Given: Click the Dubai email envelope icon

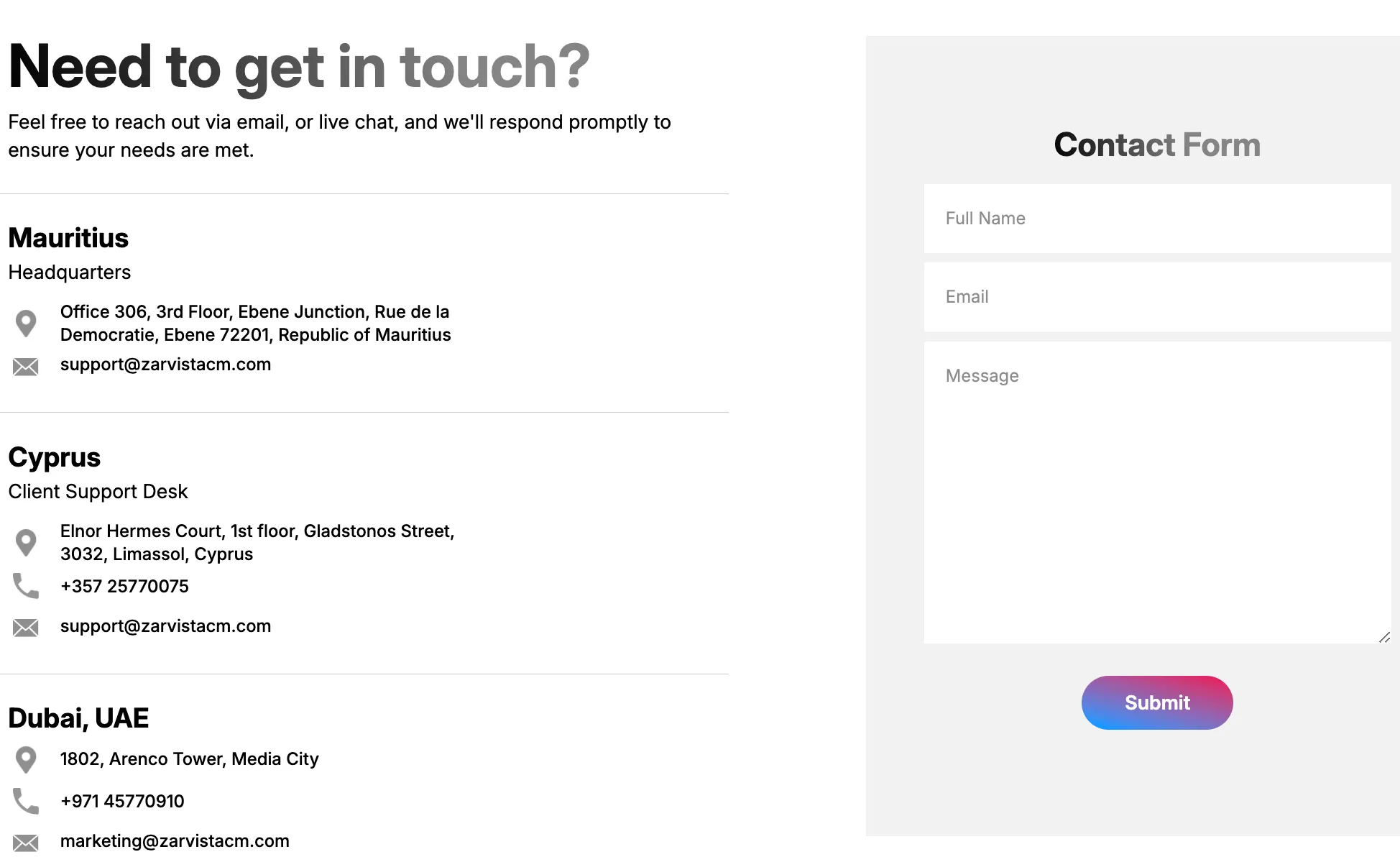Looking at the screenshot, I should (x=26, y=843).
